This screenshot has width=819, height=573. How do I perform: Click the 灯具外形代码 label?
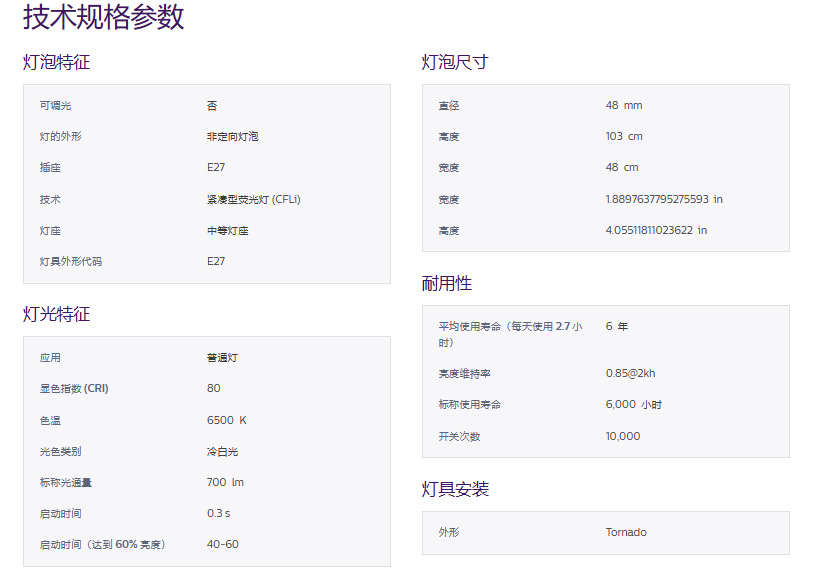click(x=71, y=261)
